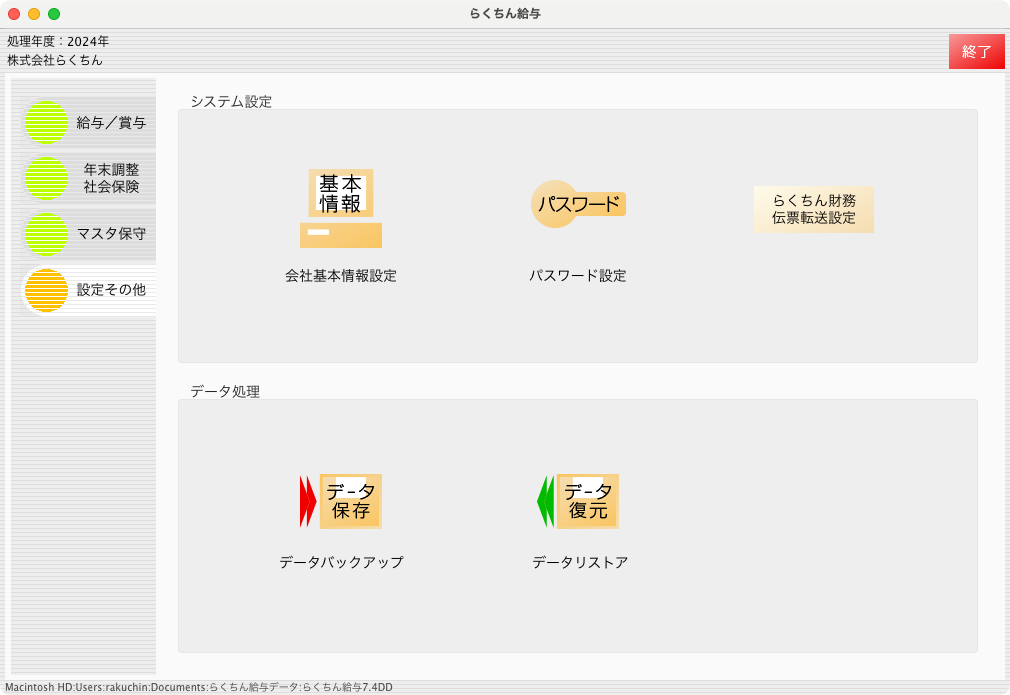Image resolution: width=1010 pixels, height=695 pixels.
Task: Click the データ処理 section heading
Action: [x=225, y=391]
